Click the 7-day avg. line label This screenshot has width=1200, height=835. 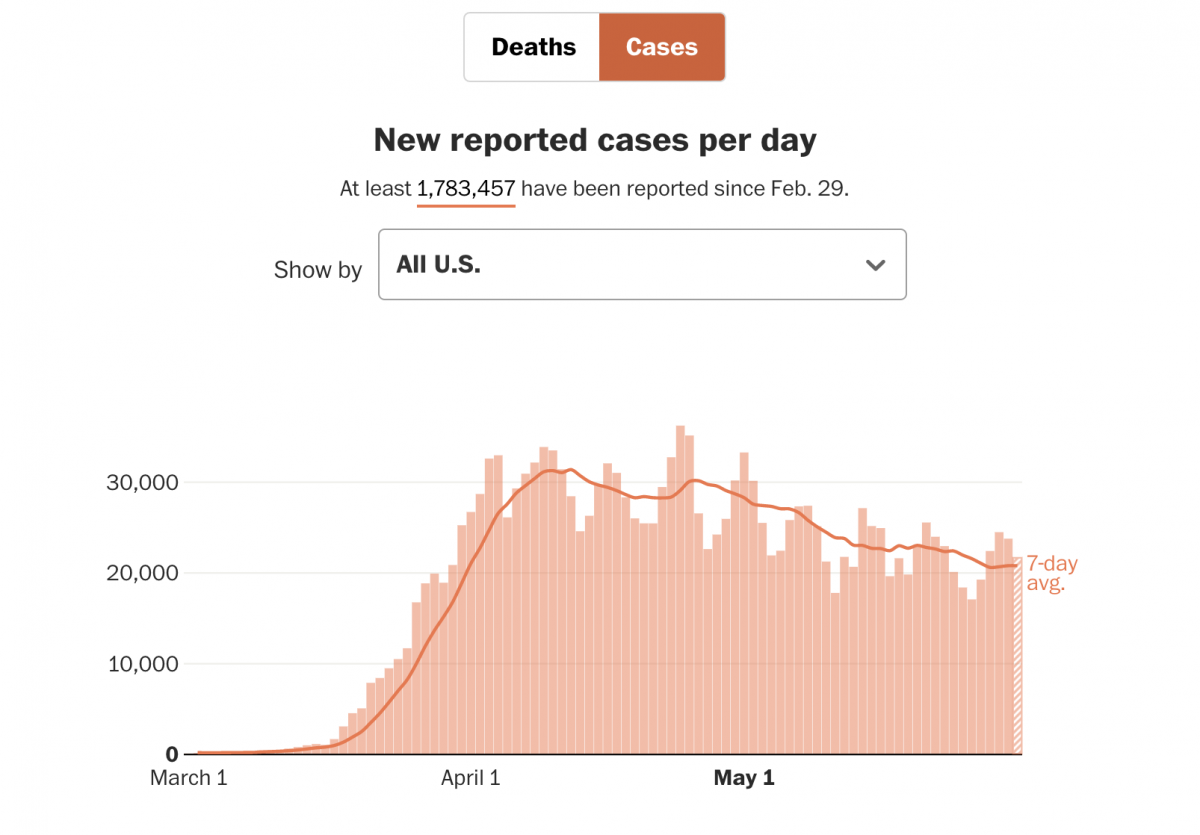pyautogui.click(x=1051, y=574)
